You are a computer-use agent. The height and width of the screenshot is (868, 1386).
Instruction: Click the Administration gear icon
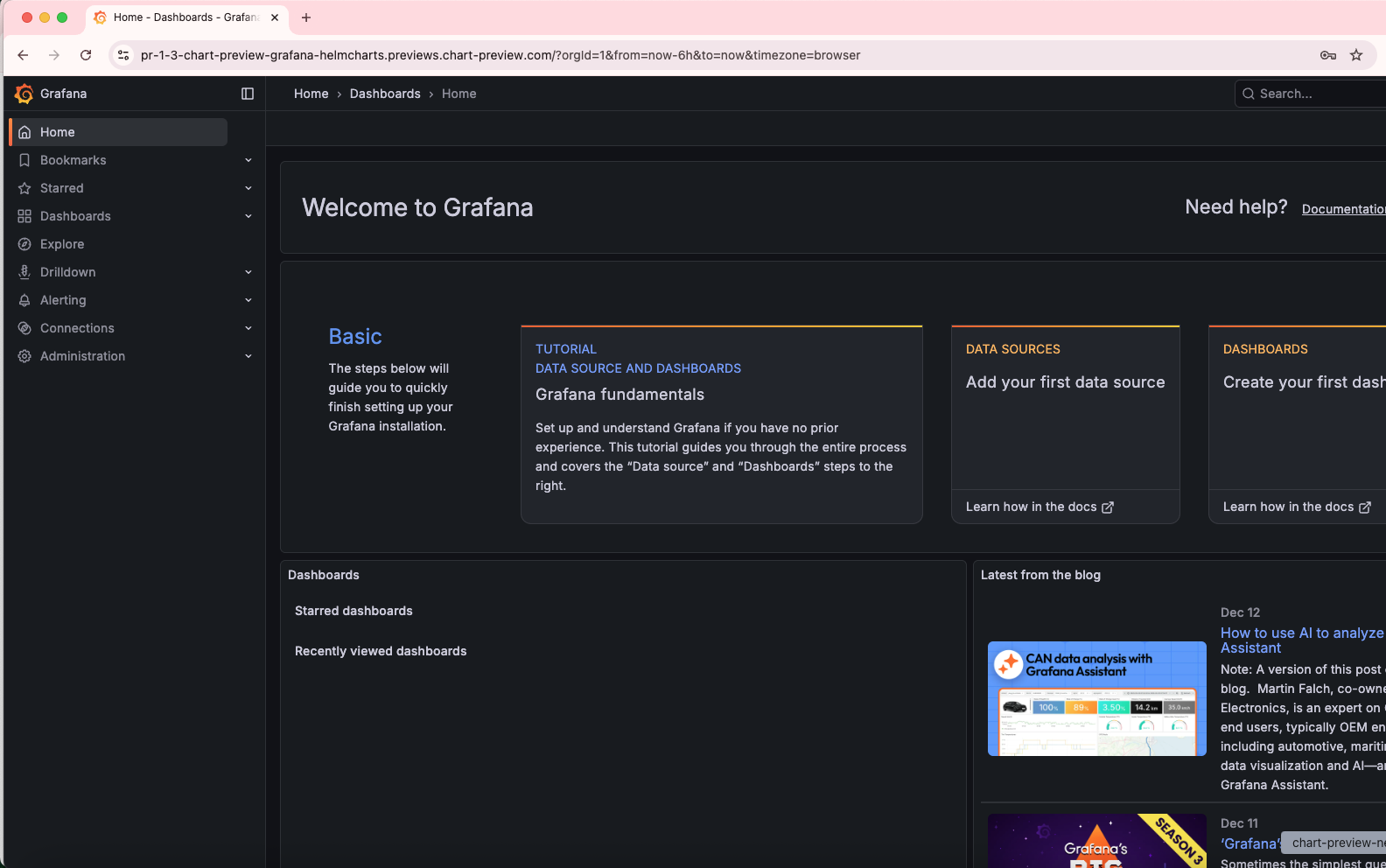click(24, 356)
